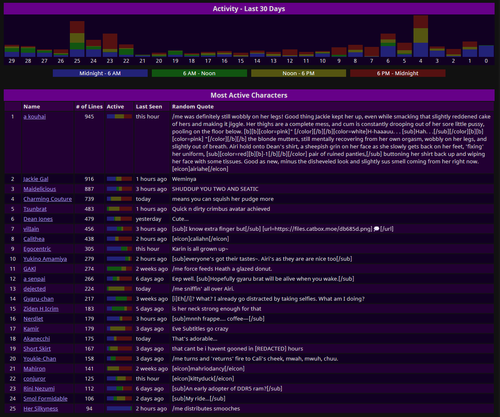Visit the Tsunbrat character link
This screenshot has width=500, height=417.
[x=35, y=209]
